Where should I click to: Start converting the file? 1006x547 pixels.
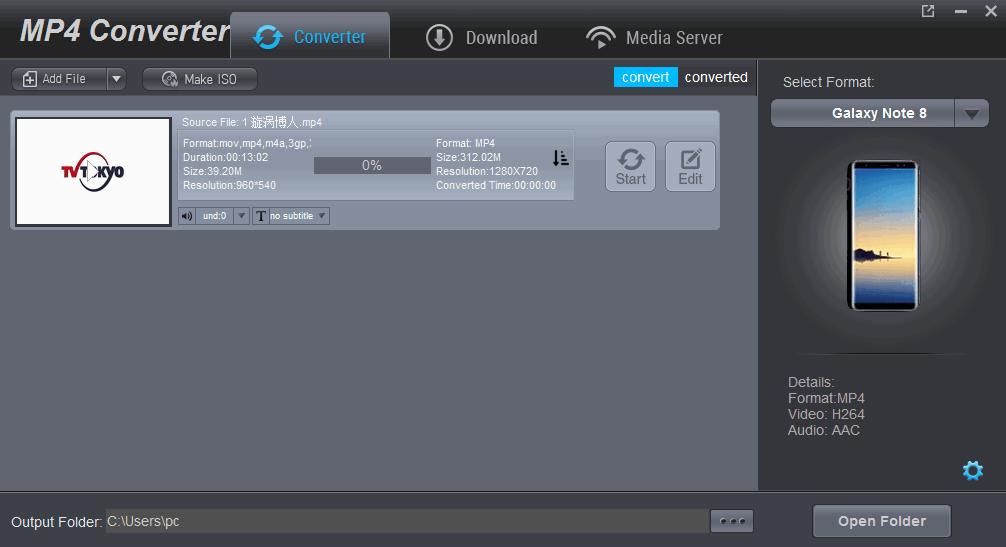pos(630,167)
